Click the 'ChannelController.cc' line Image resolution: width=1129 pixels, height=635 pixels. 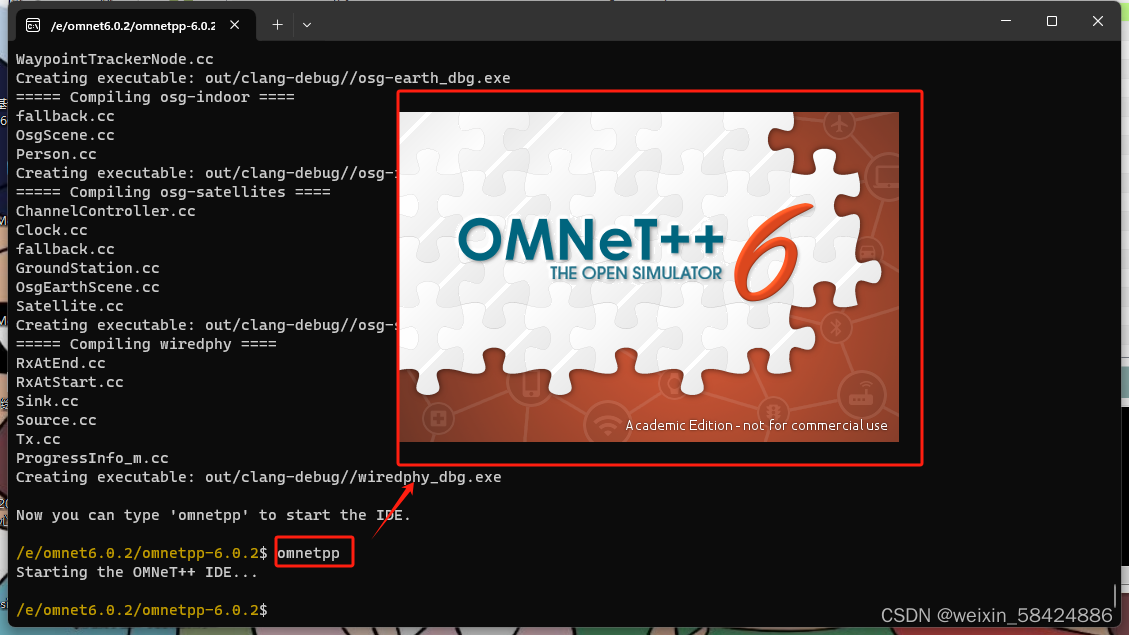(106, 211)
